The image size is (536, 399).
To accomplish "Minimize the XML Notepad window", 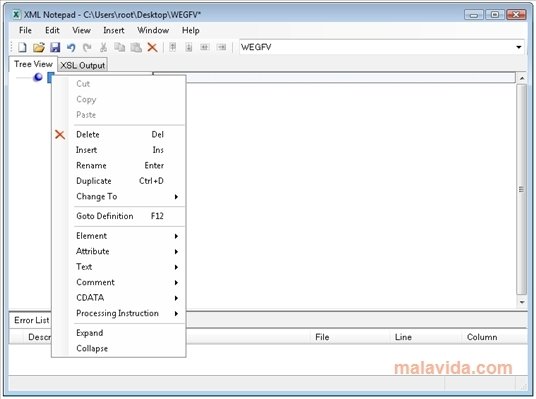I will click(x=473, y=15).
